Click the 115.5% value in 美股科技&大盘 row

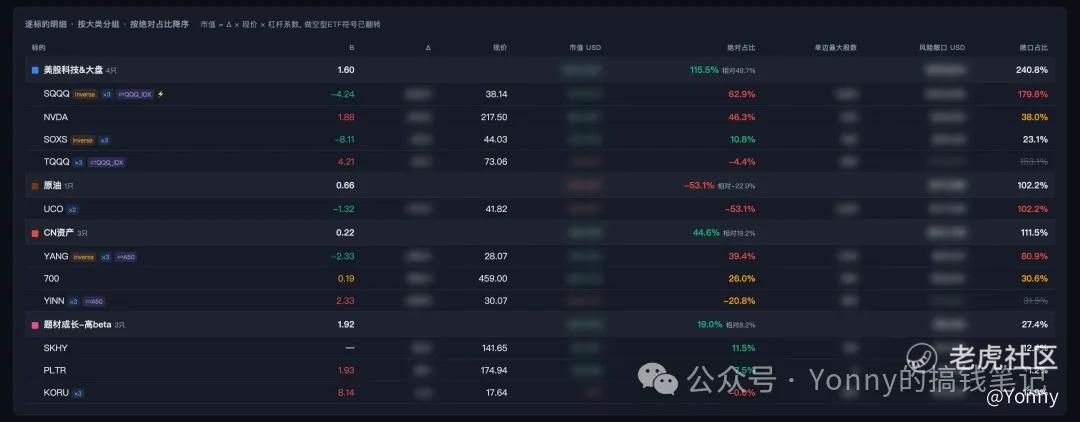(705, 70)
